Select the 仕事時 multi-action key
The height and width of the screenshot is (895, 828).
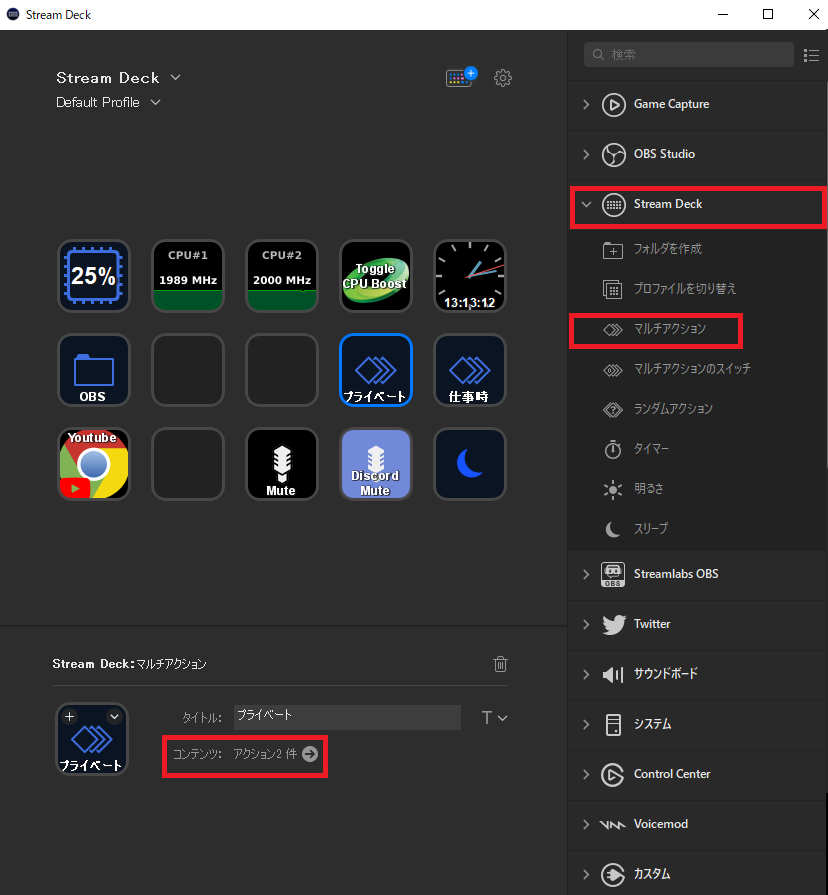click(x=470, y=370)
